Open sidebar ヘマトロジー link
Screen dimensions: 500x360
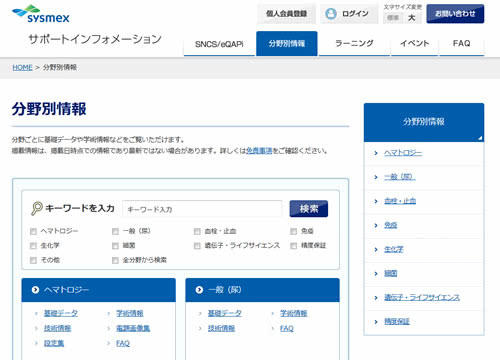pyautogui.click(x=403, y=153)
